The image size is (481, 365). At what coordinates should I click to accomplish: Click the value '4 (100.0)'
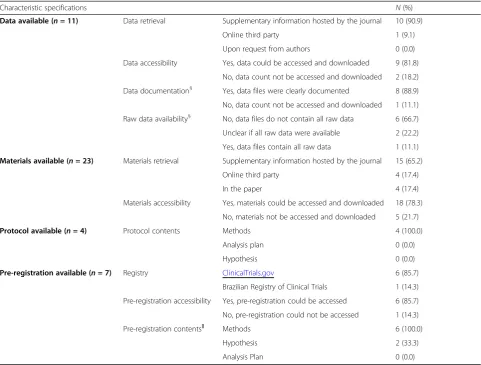coord(409,231)
